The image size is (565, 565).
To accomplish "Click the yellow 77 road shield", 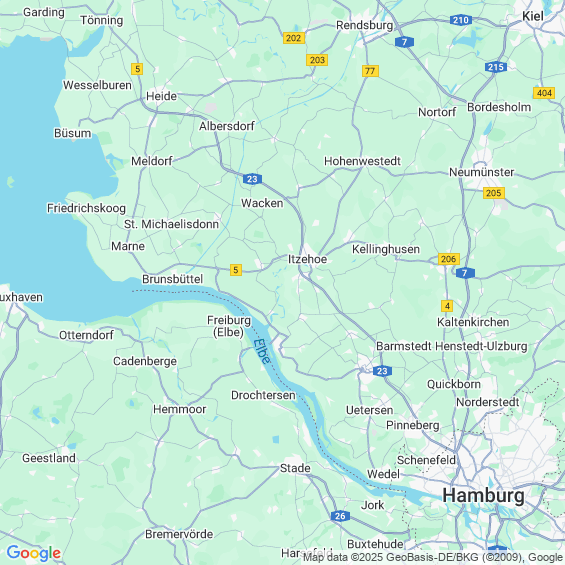I will (370, 71).
